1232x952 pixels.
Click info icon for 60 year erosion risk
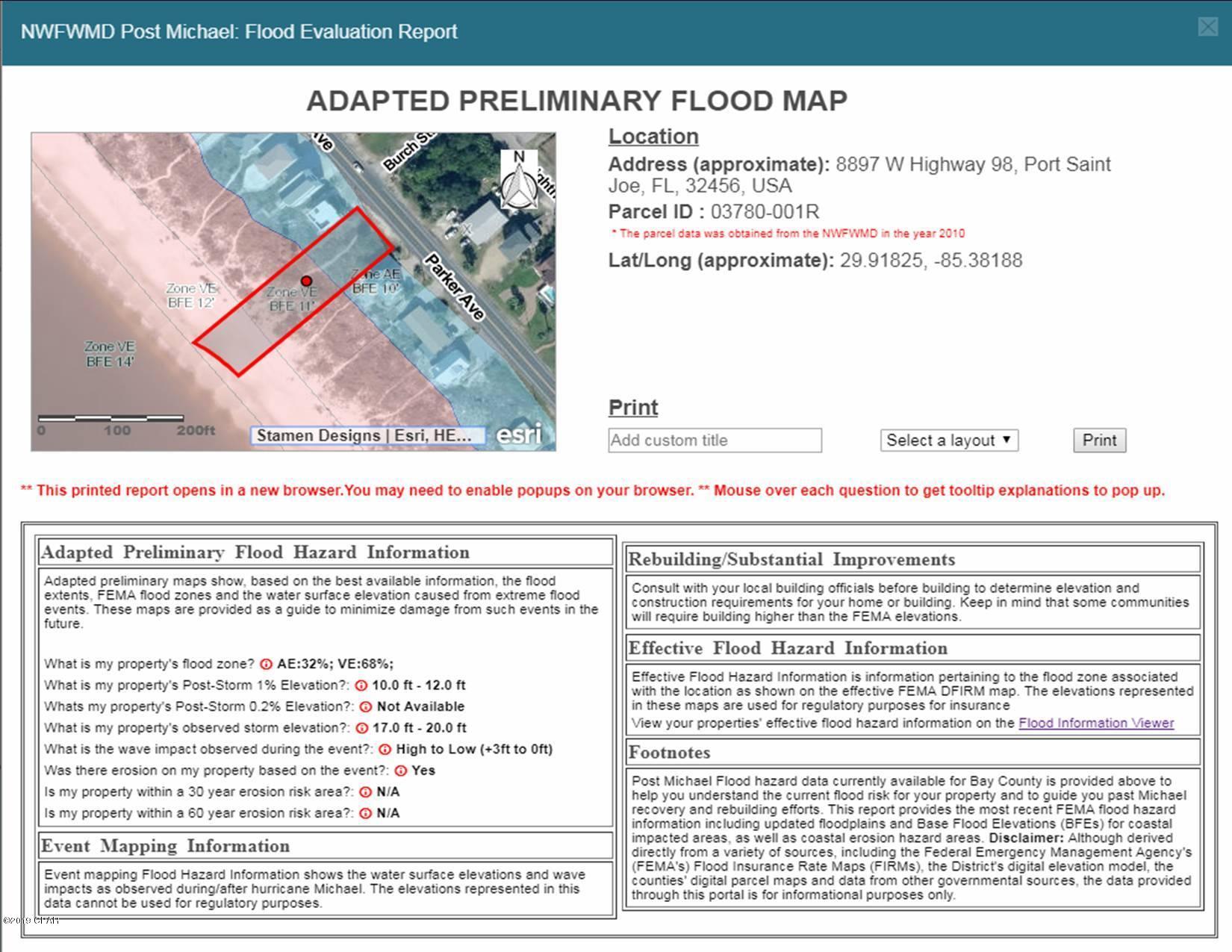tap(365, 813)
